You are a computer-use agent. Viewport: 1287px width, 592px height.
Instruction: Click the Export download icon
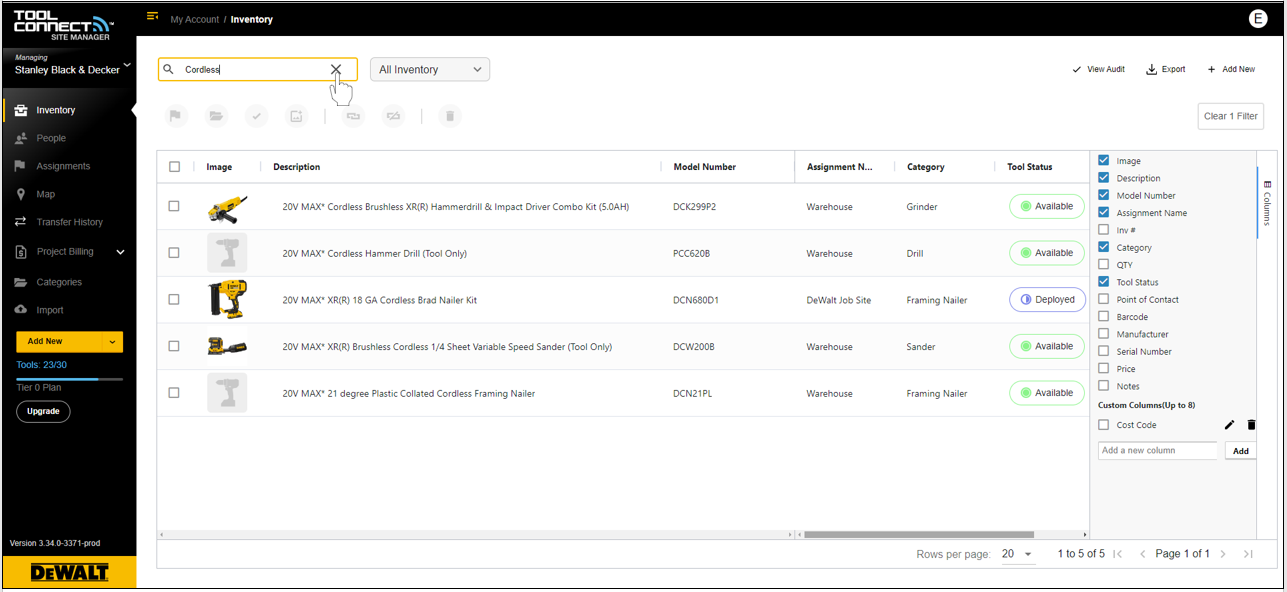click(x=1152, y=69)
